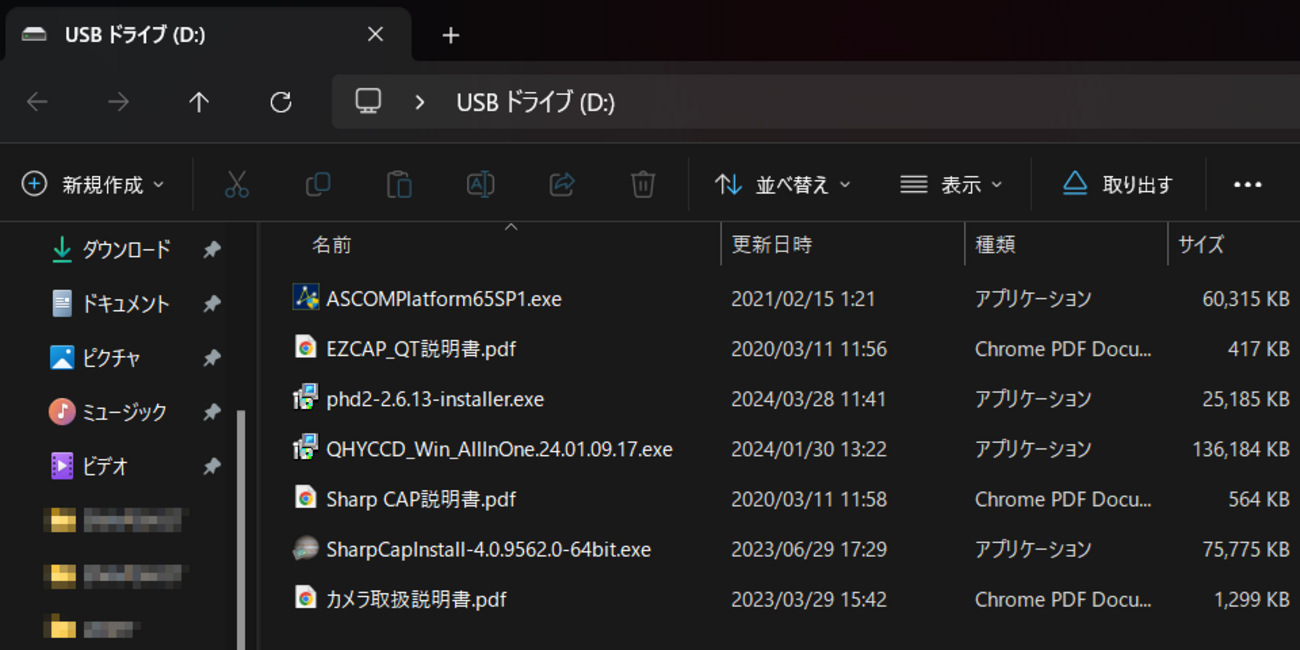The width and height of the screenshot is (1300, 650).
Task: Open the 表示 view dropdown
Action: [951, 185]
